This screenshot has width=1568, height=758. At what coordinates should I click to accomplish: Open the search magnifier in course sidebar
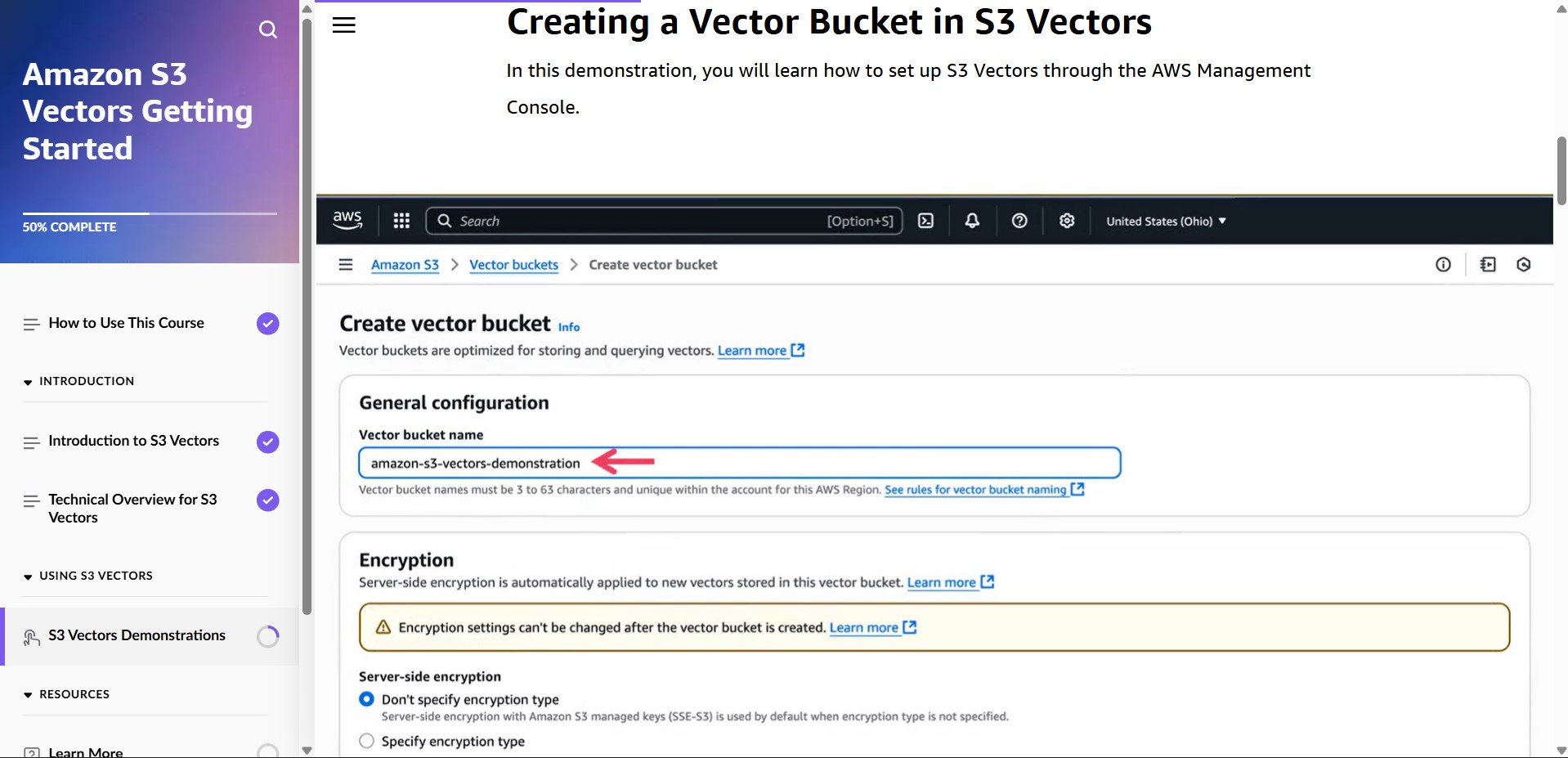coord(267,29)
